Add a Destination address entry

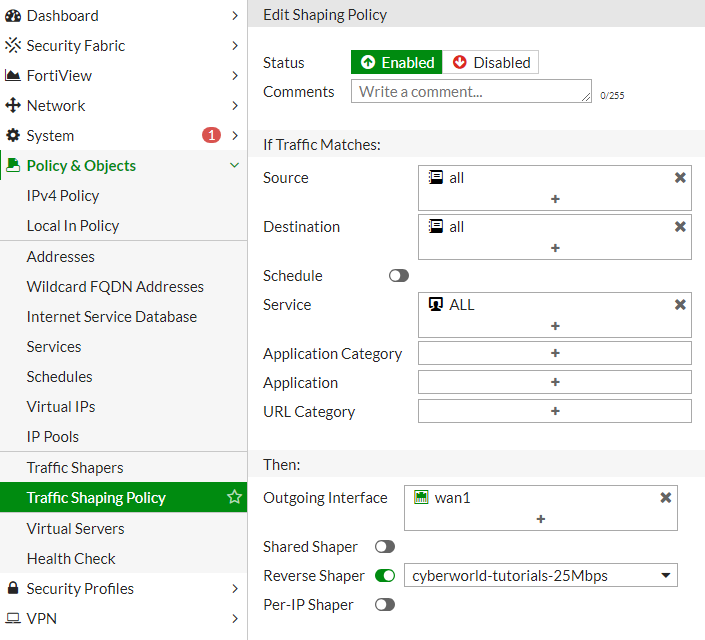click(555, 248)
